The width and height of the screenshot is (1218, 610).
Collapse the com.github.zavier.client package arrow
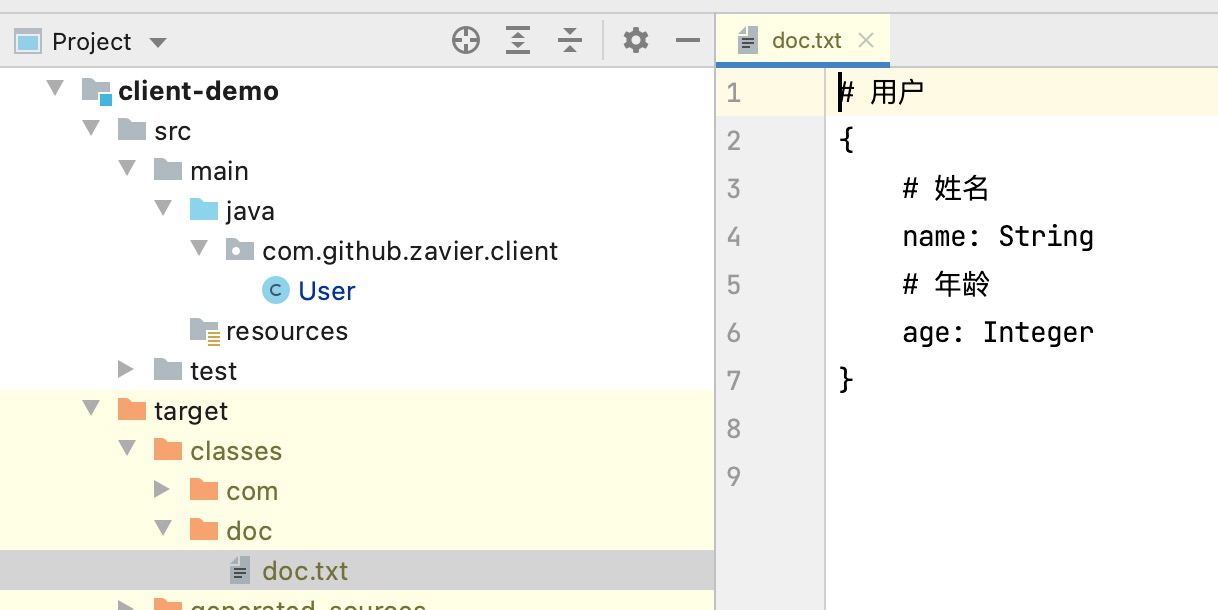199,249
